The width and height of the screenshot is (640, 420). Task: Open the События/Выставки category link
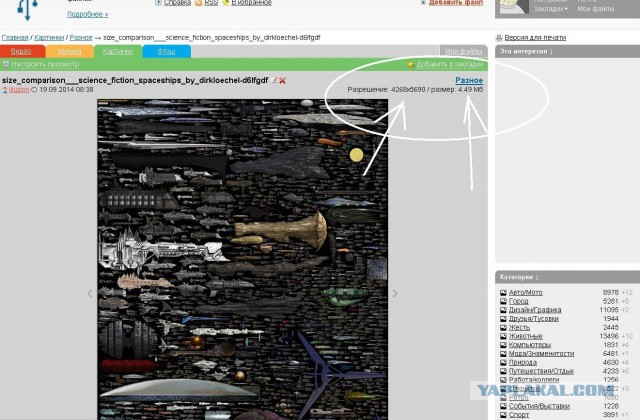pyautogui.click(x=539, y=406)
